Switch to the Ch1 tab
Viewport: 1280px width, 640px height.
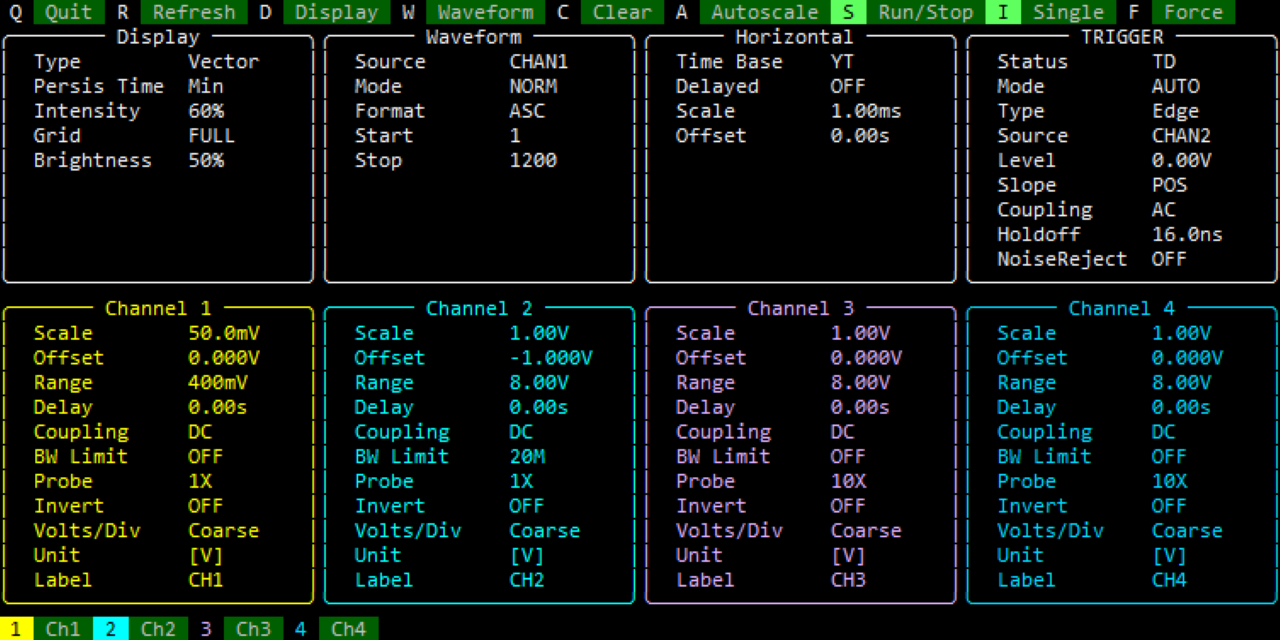62,629
